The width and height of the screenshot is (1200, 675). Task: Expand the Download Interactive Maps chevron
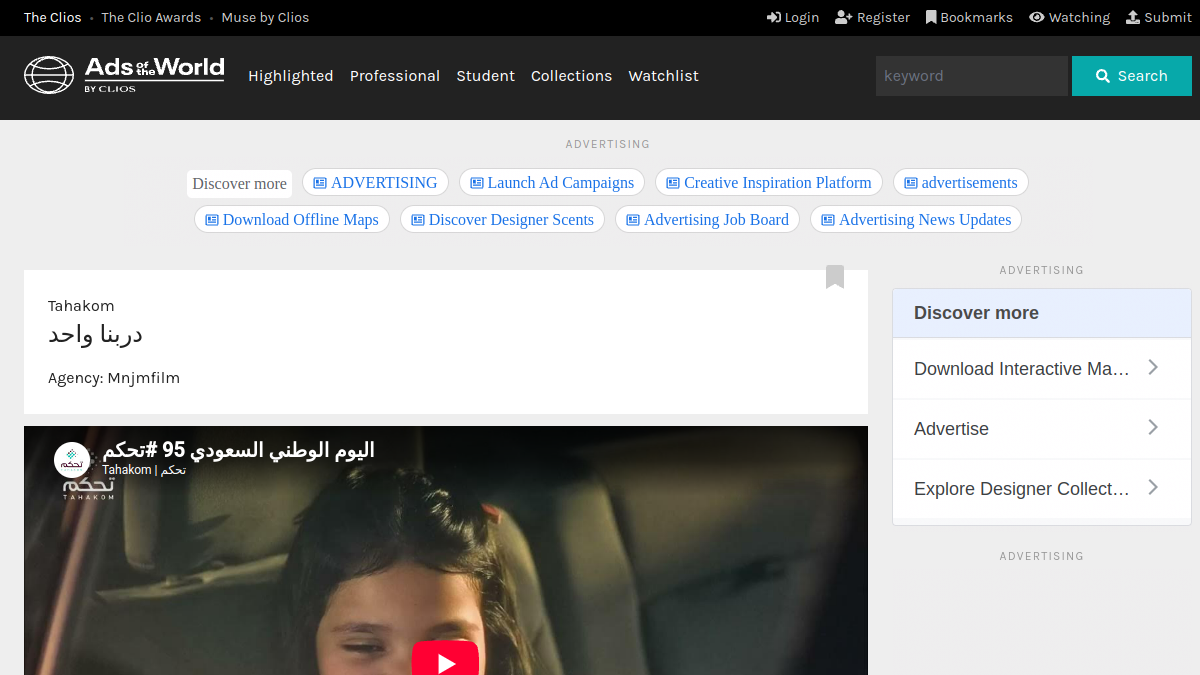tap(1153, 367)
